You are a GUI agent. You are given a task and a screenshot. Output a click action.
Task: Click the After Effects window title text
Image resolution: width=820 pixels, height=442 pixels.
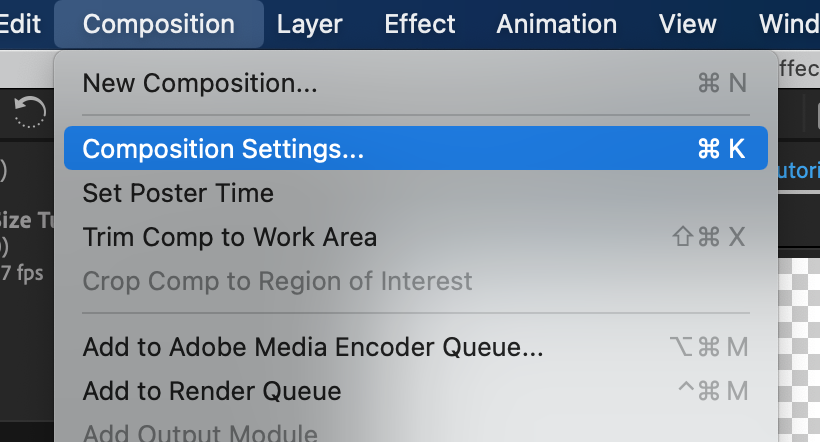[798, 68]
